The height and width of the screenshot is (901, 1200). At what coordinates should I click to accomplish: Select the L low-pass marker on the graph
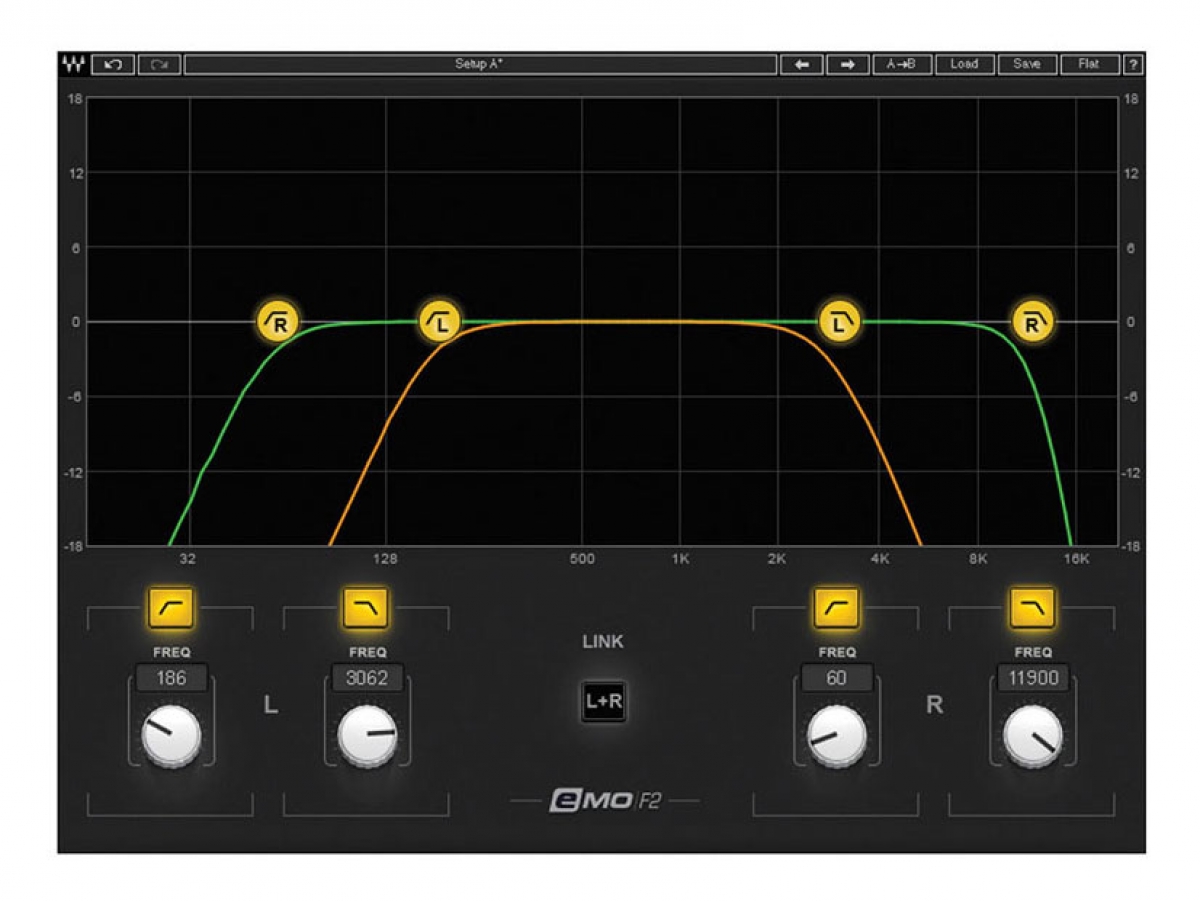[840, 322]
